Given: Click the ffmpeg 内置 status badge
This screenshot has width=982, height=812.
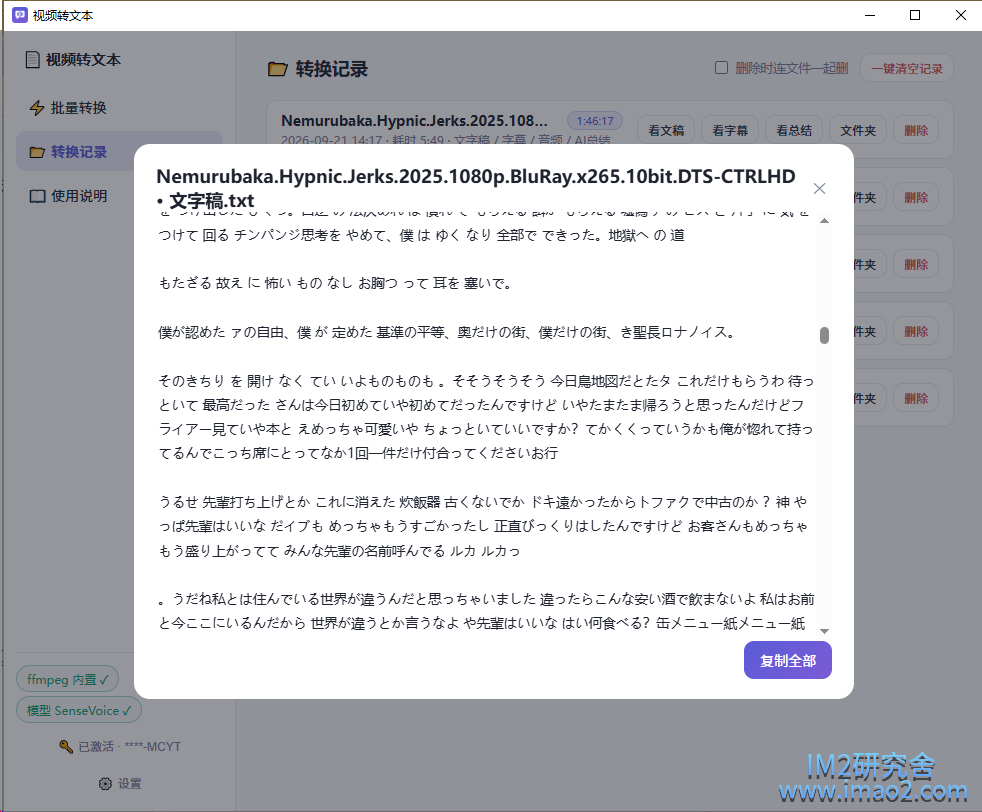Looking at the screenshot, I should [x=68, y=679].
